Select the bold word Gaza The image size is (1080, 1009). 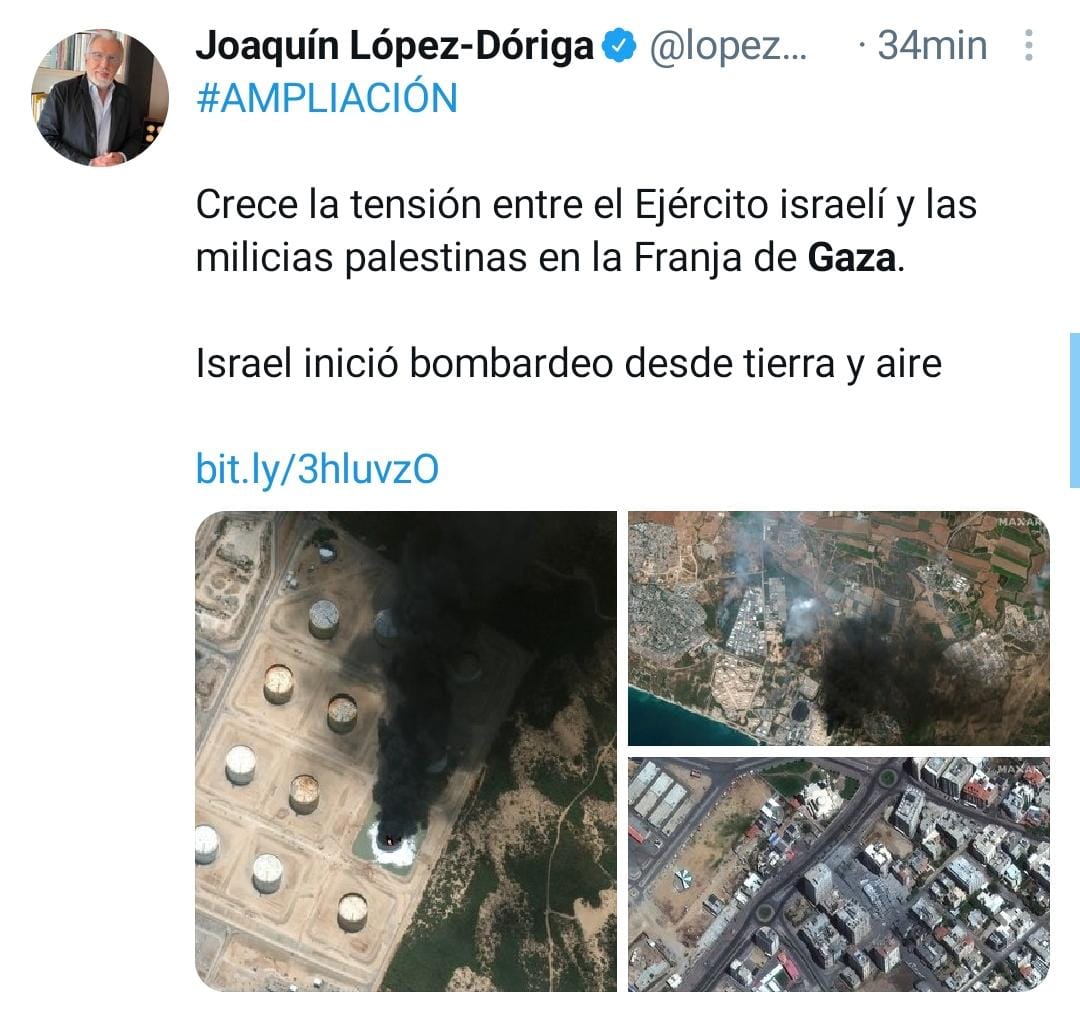(852, 258)
